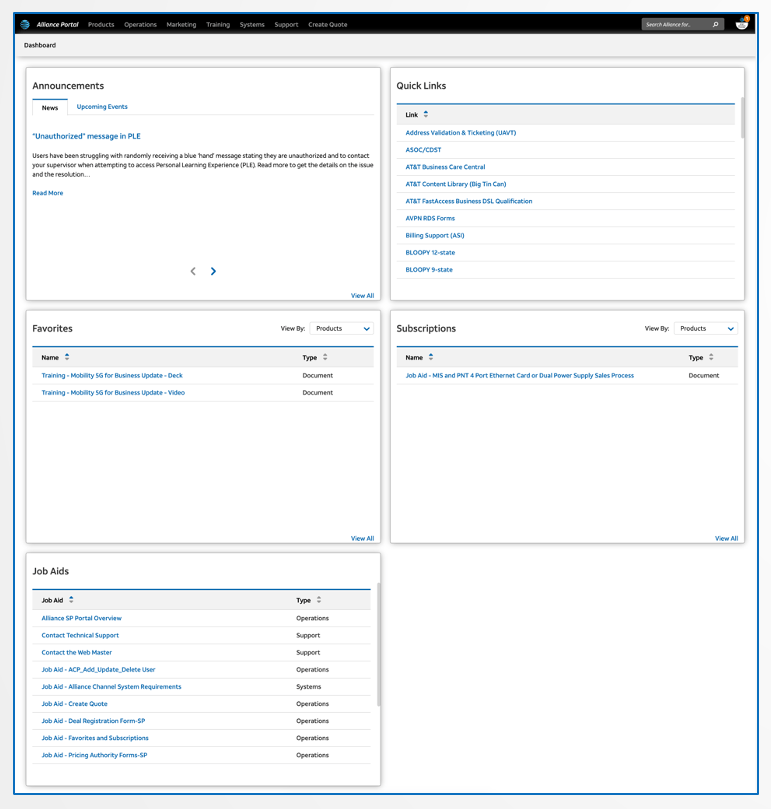Screen dimensions: 771x809
Task: Click the Job Aids panel scrollbar
Action: (379, 645)
